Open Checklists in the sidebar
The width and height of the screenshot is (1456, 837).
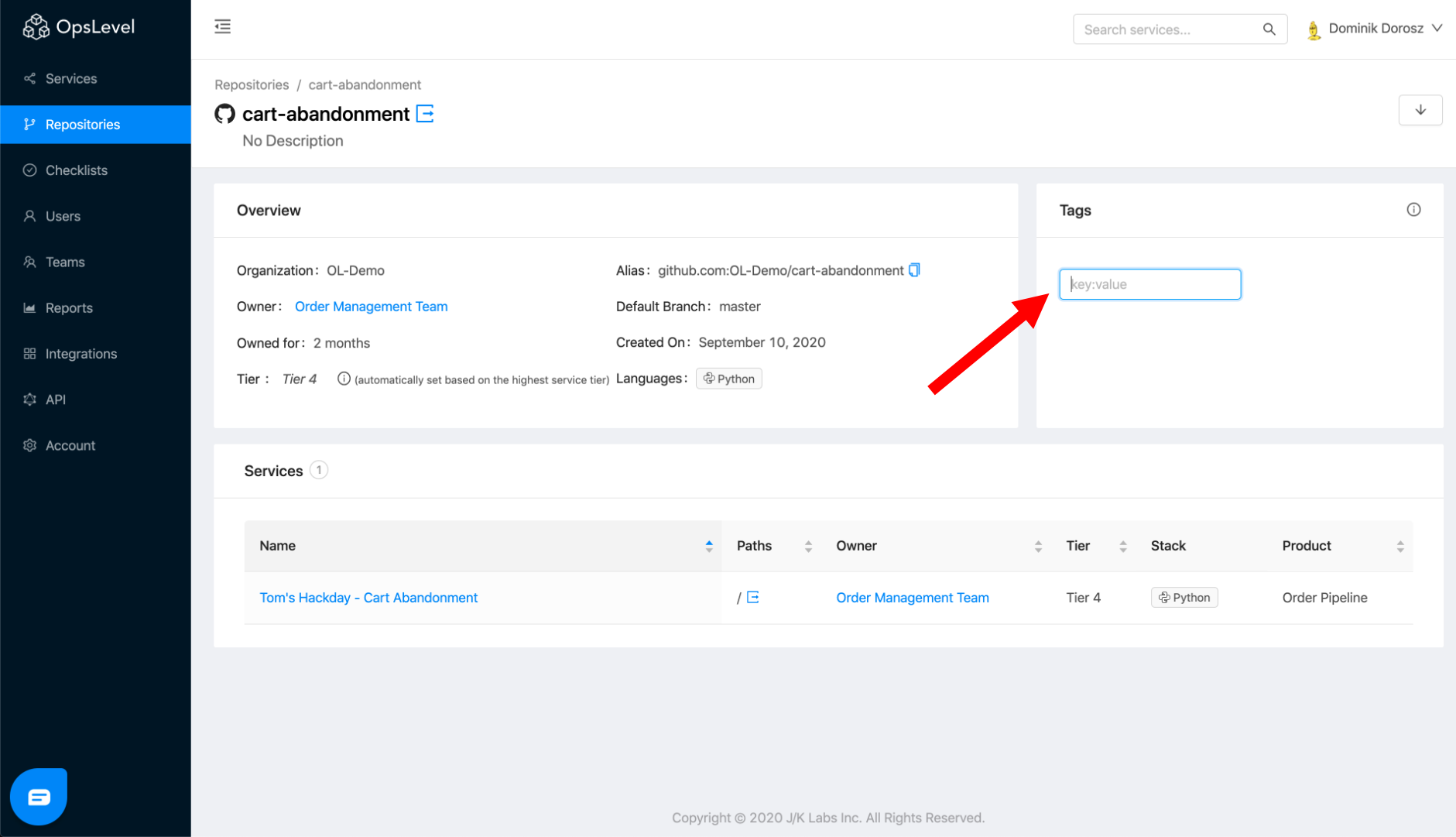95,170
